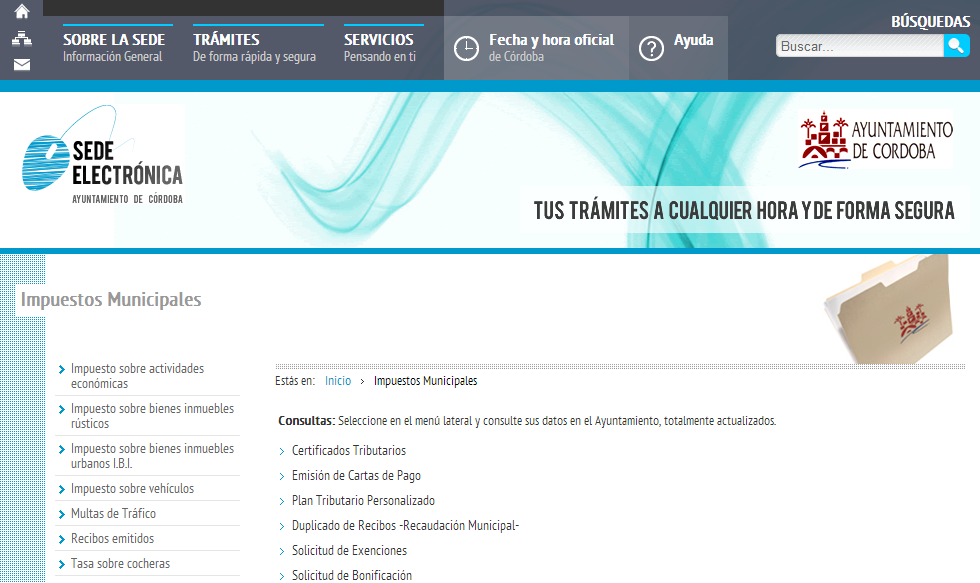Open the TRÁMITES menu
This screenshot has height=583, width=980.
coord(254,47)
